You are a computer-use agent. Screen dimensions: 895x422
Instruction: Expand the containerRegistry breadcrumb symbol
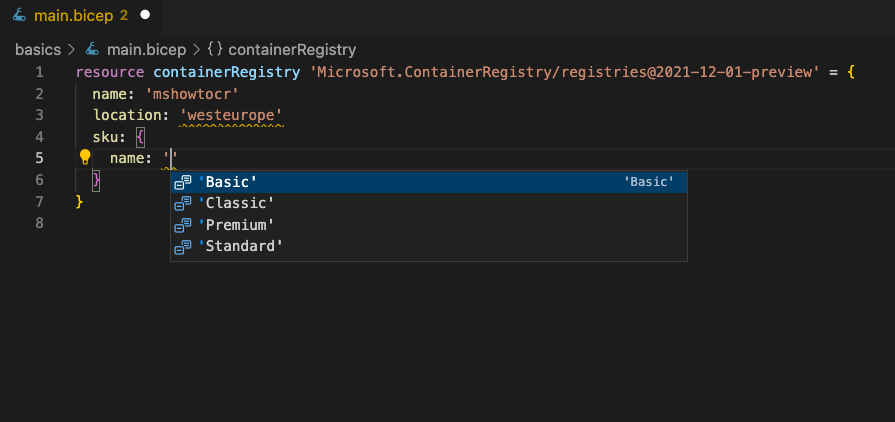pos(292,50)
